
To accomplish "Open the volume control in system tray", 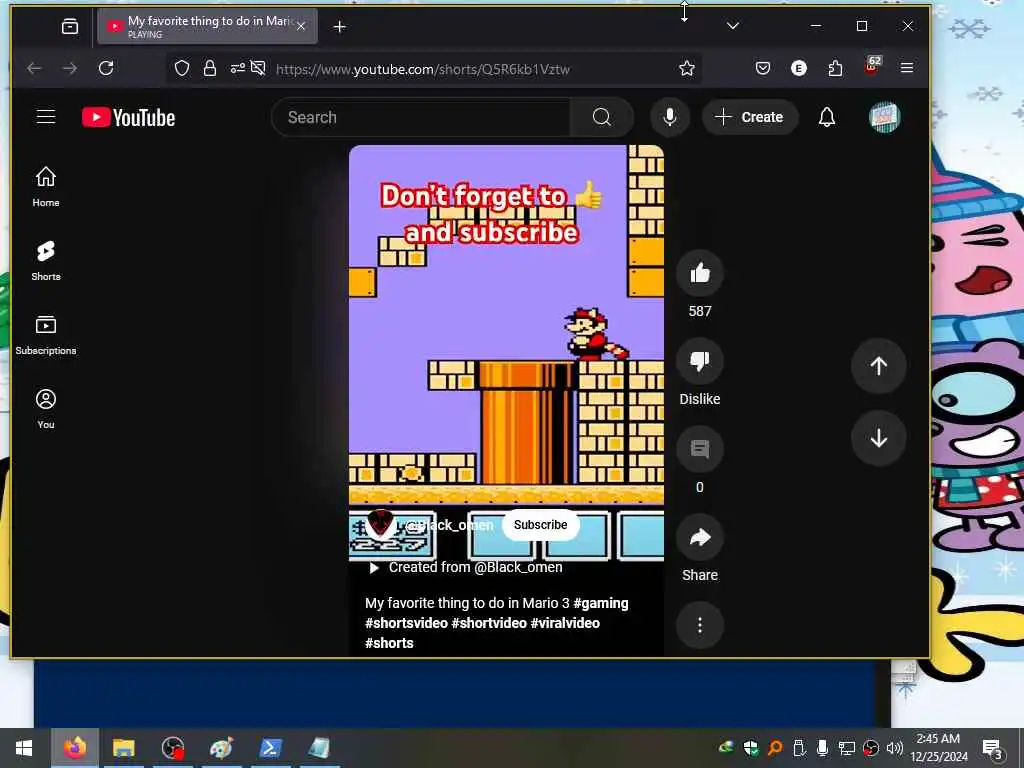I will pyautogui.click(x=895, y=748).
